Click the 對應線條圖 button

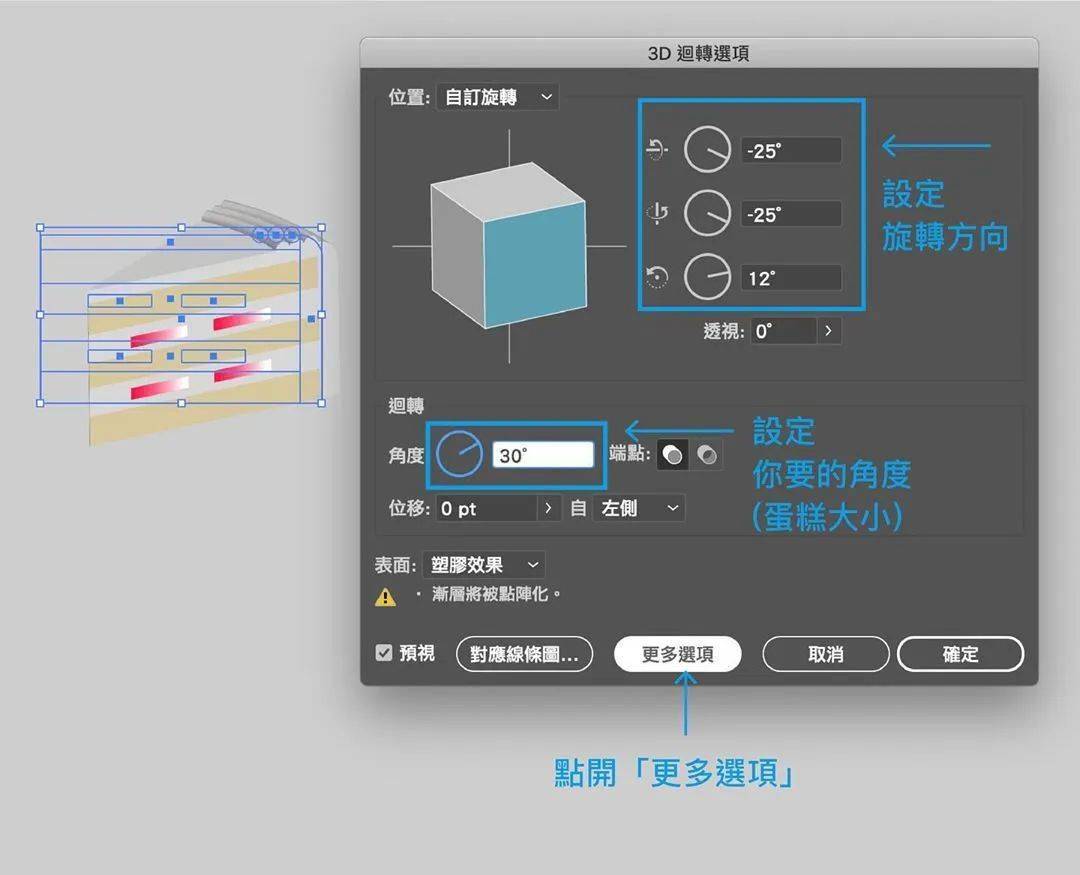click(x=524, y=654)
